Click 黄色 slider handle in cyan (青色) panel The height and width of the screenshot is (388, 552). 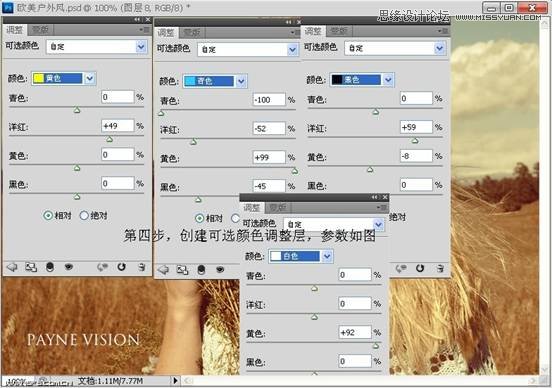295,171
